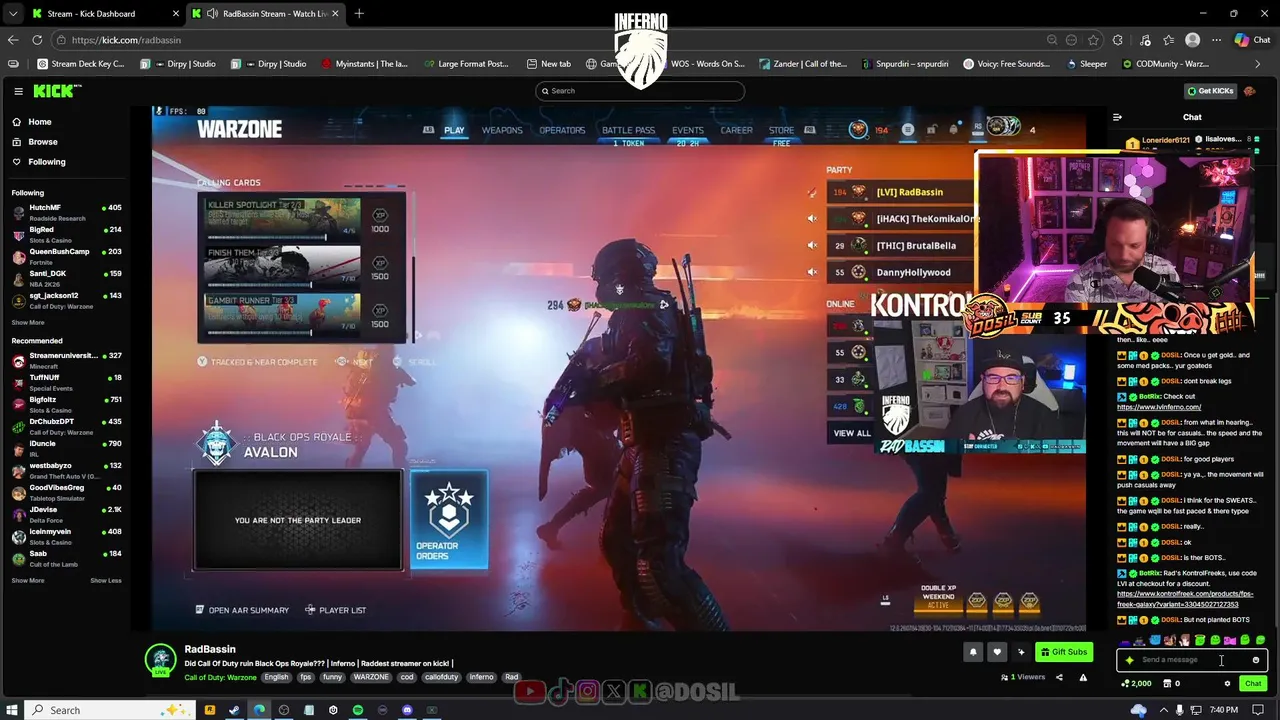
Task: Toggle notification bell for RadBassin
Action: tap(973, 652)
